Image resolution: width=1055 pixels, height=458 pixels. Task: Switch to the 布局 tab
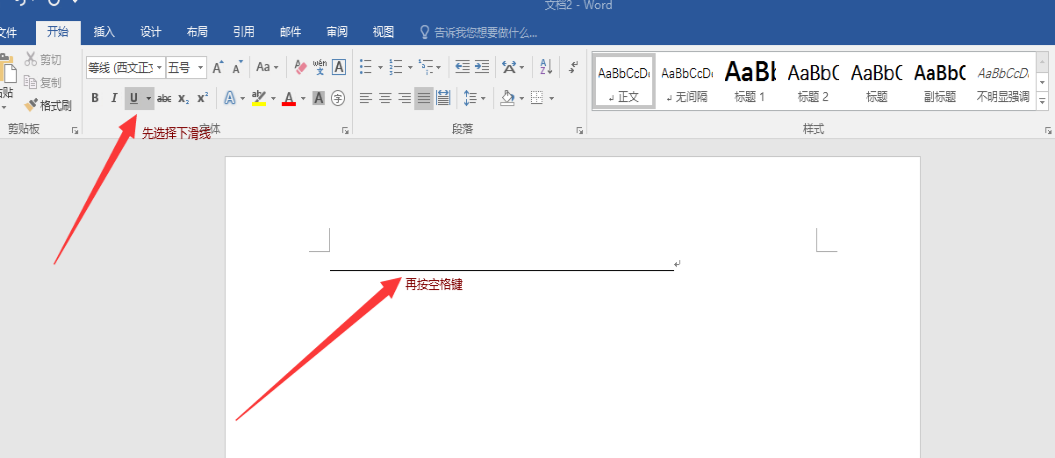(x=197, y=32)
